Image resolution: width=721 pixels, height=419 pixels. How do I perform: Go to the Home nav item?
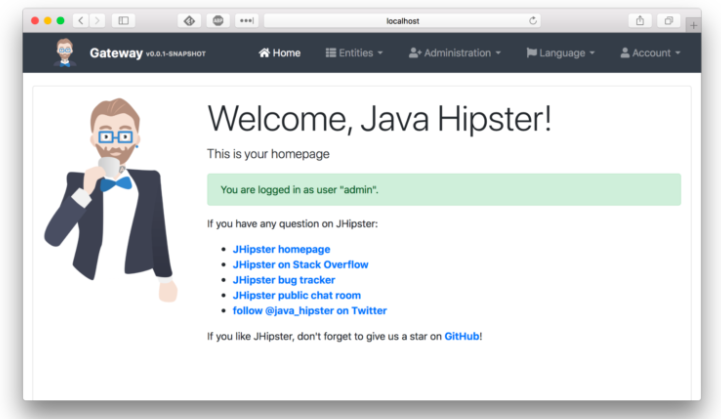(279, 53)
